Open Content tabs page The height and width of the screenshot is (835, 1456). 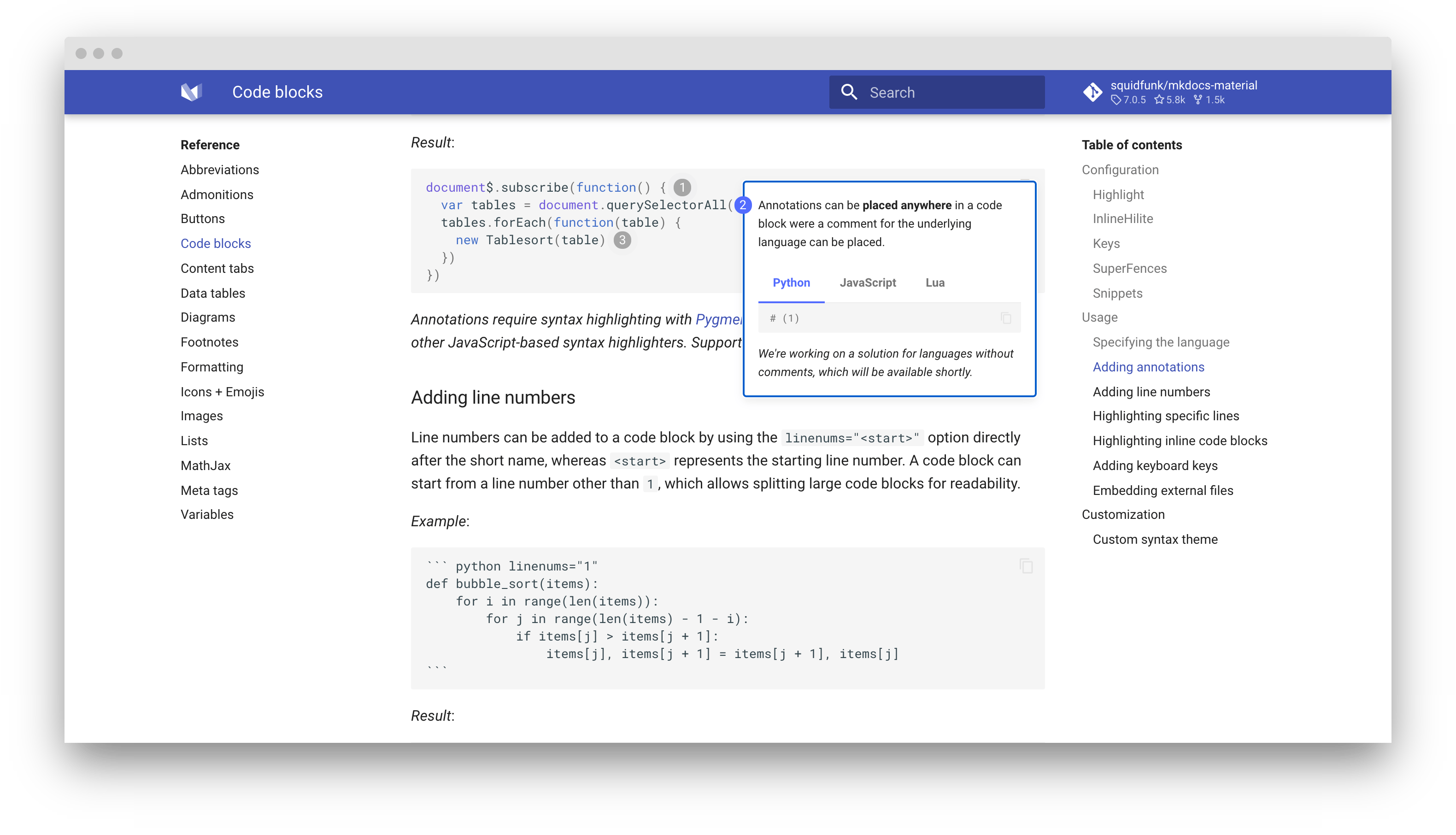[x=217, y=268]
